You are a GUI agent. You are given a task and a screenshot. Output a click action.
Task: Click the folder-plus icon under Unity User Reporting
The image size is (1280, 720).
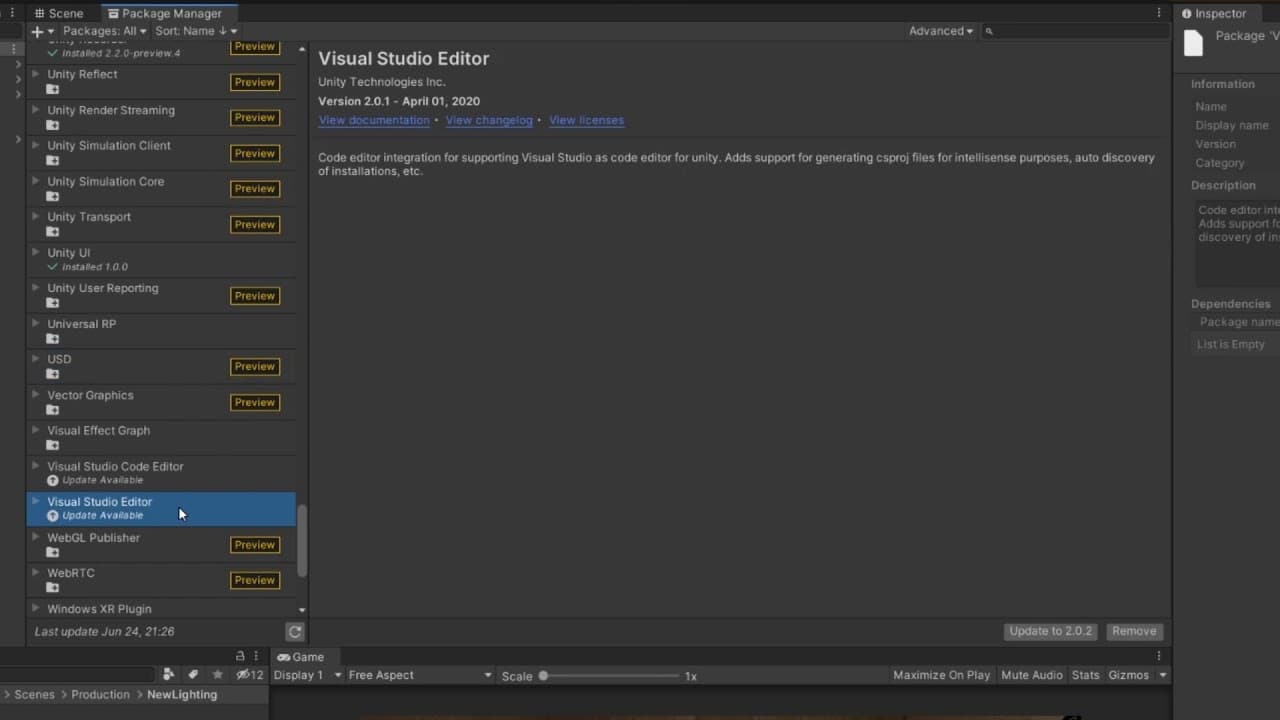(x=53, y=303)
